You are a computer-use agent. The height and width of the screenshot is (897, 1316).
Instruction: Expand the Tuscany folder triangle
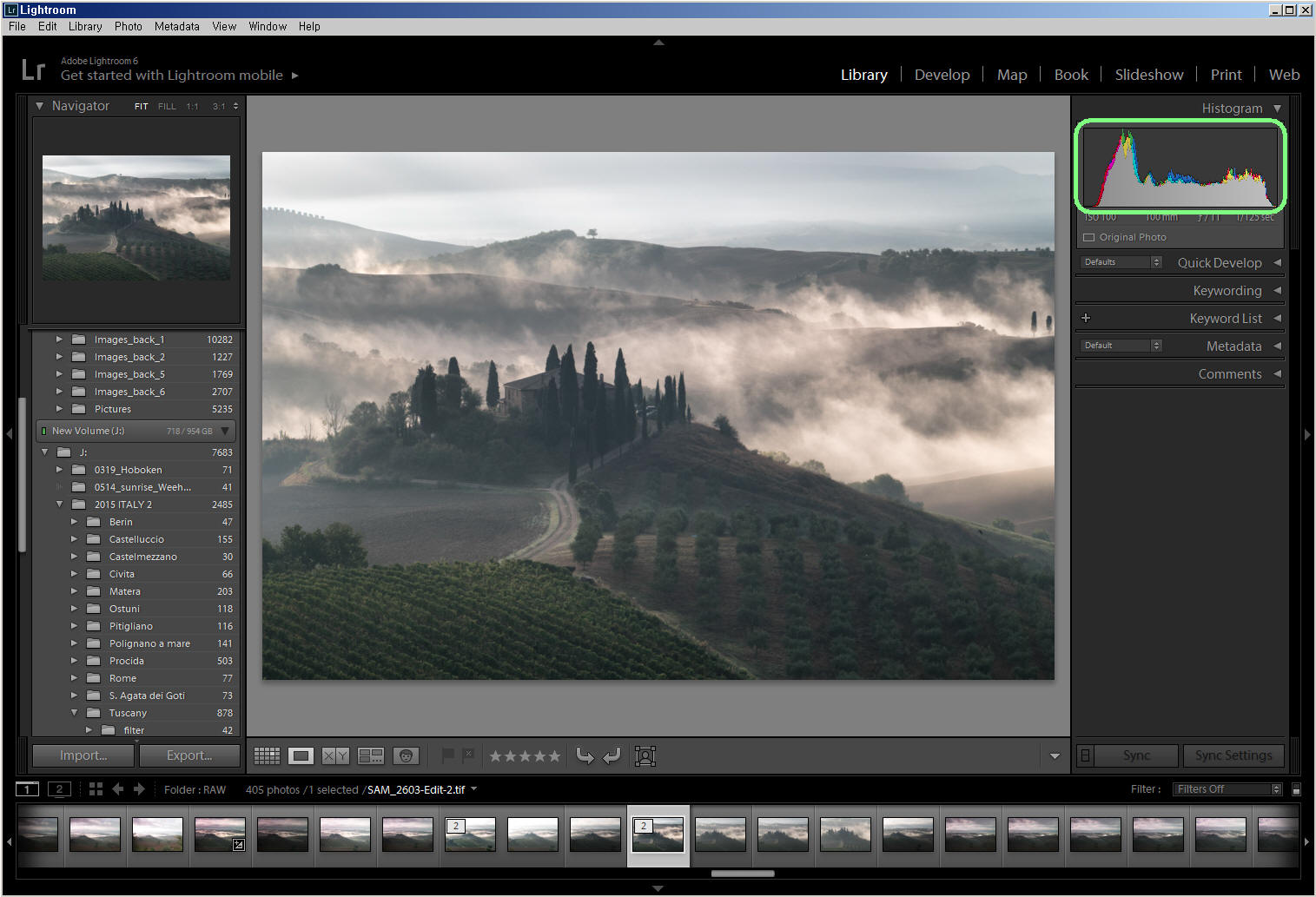75,713
